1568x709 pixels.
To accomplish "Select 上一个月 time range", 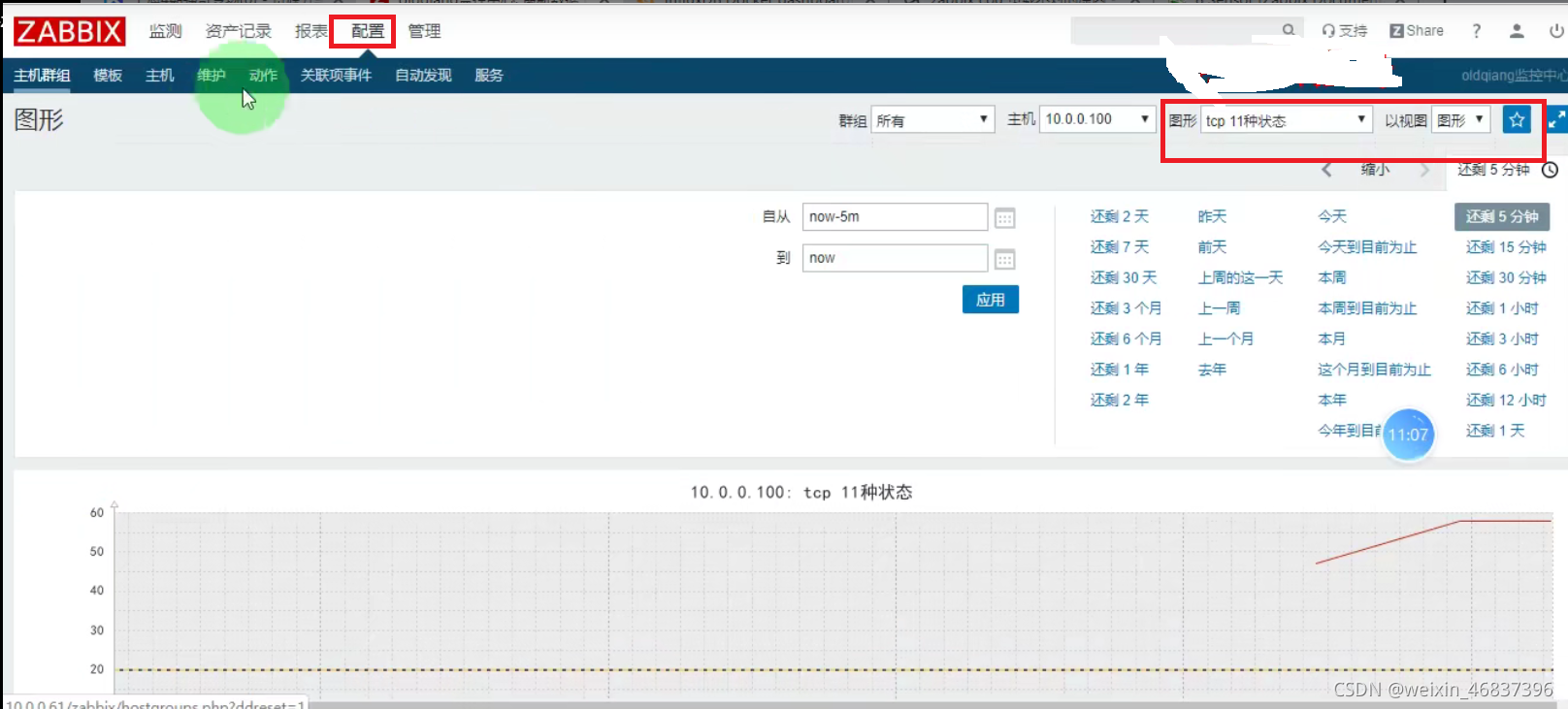I will pyautogui.click(x=1225, y=338).
